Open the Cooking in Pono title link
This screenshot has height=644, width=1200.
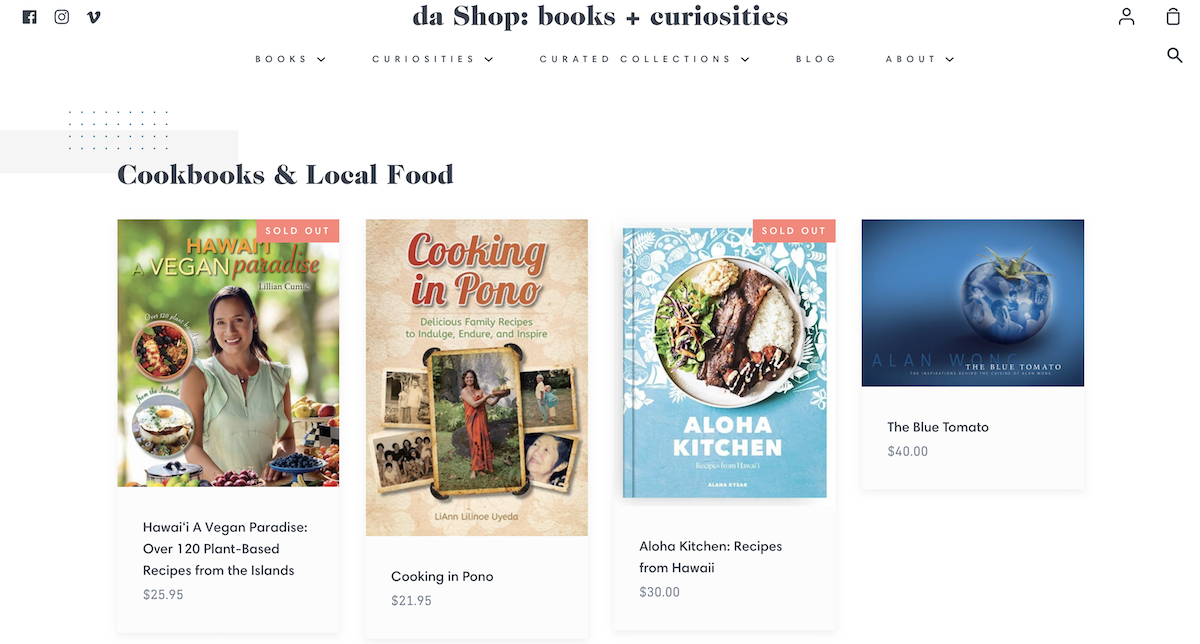point(442,576)
